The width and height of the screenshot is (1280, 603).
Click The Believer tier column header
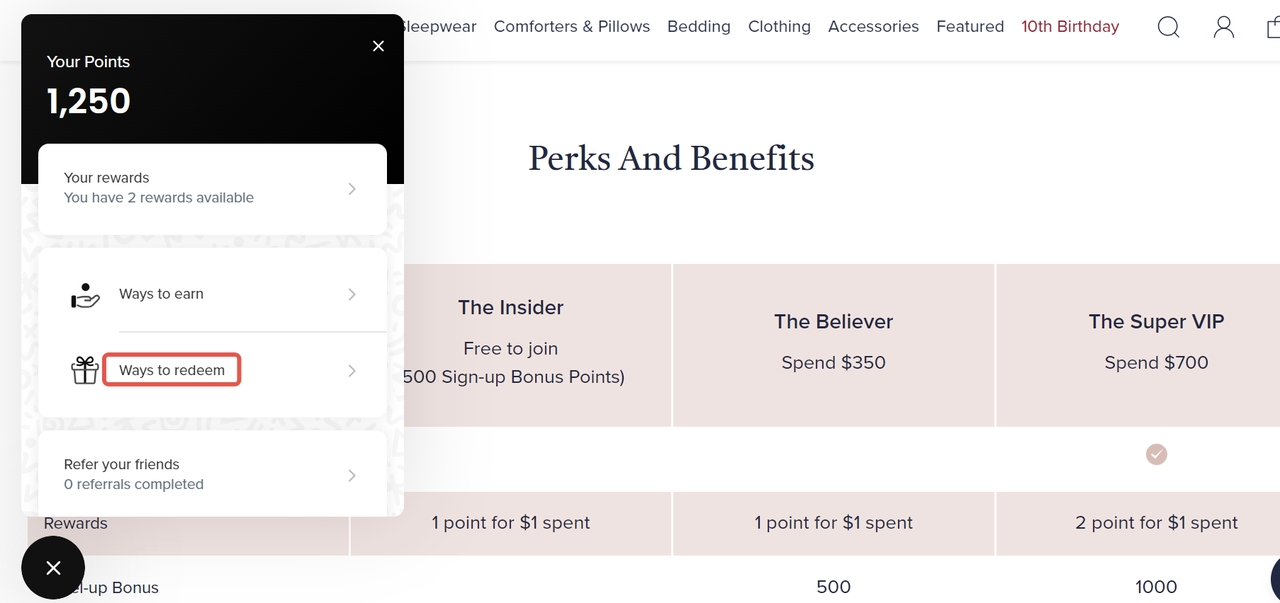[x=833, y=322]
